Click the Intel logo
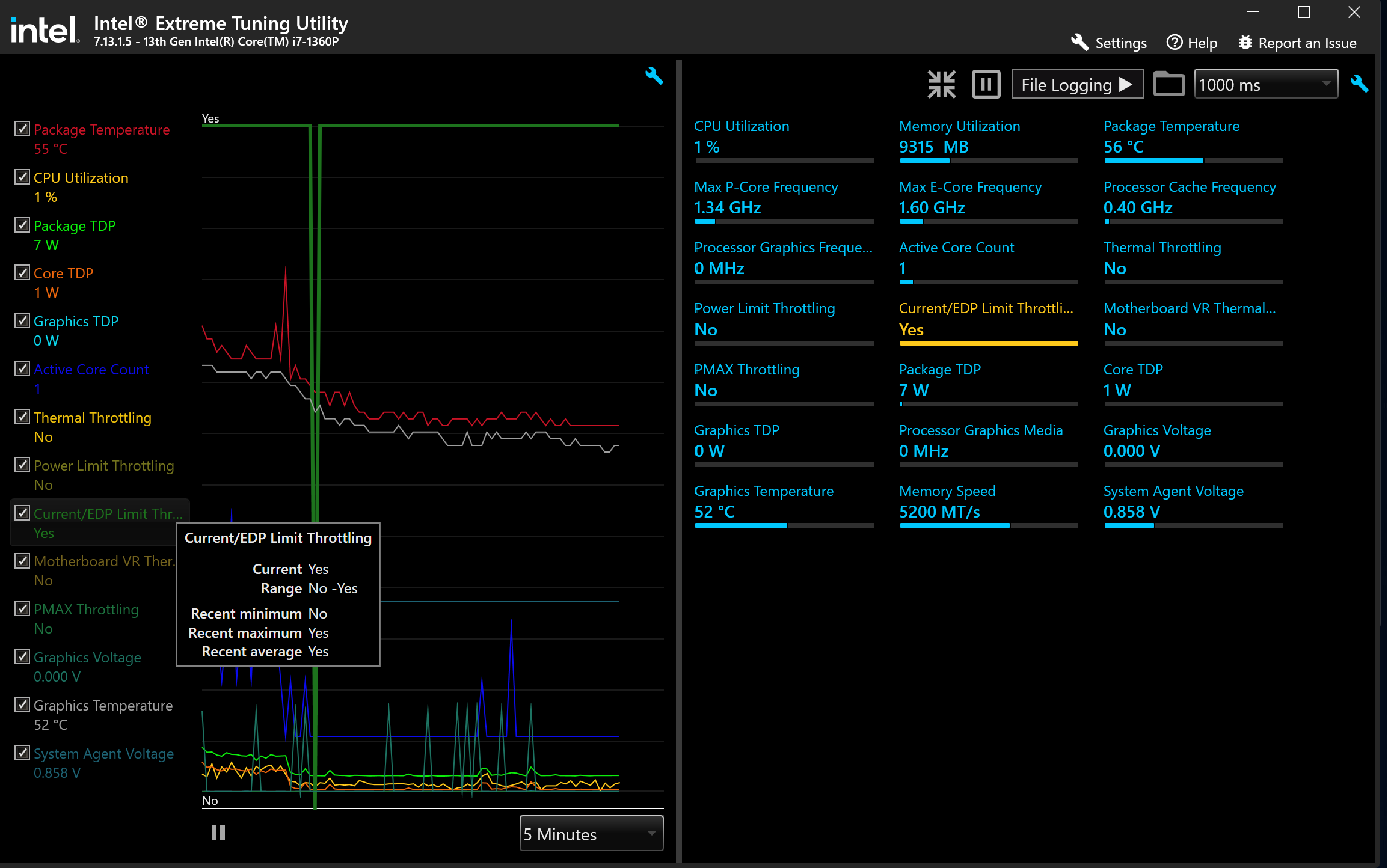The width and height of the screenshot is (1388, 868). pyautogui.click(x=45, y=30)
